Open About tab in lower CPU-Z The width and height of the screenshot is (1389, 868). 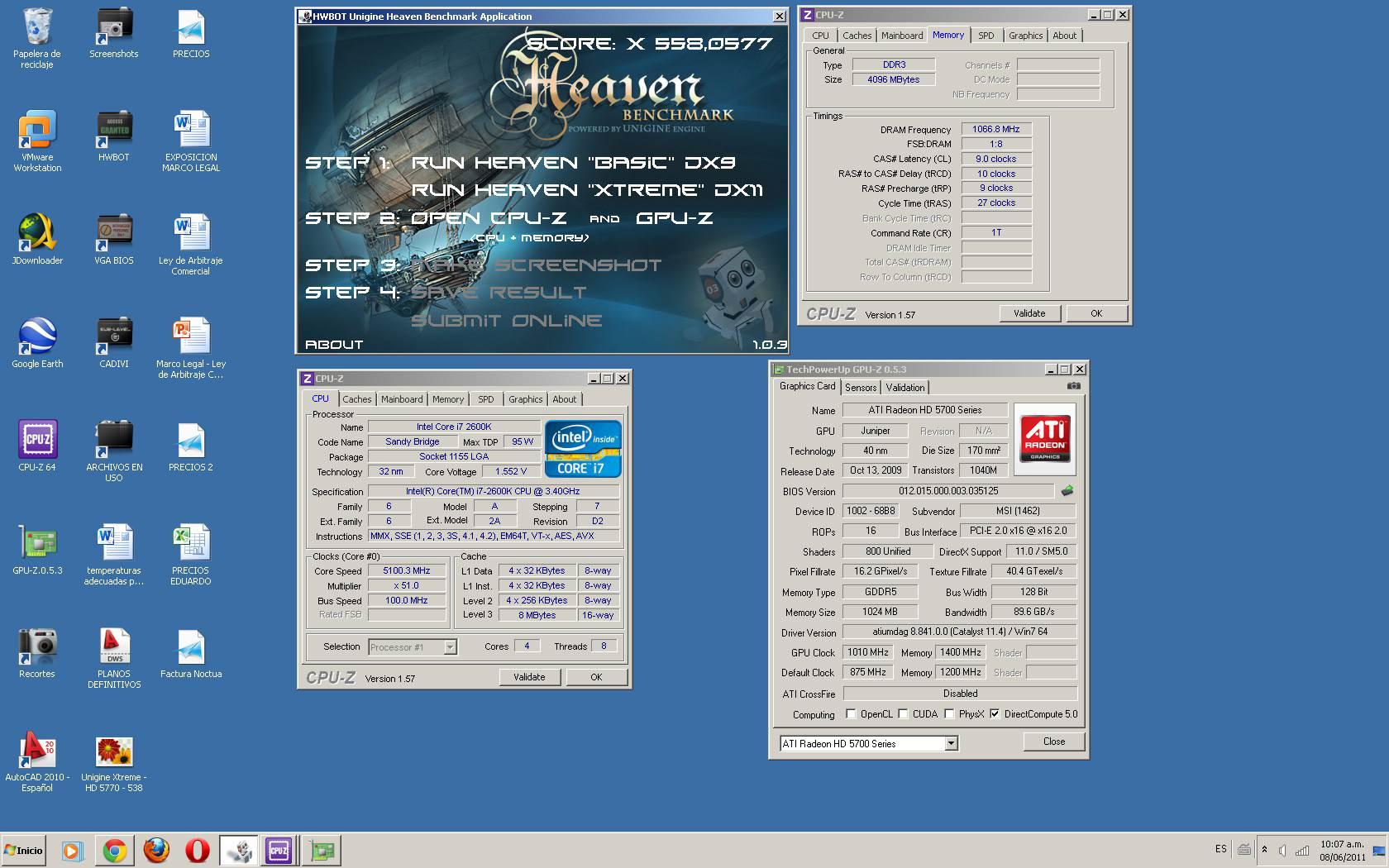coord(565,399)
